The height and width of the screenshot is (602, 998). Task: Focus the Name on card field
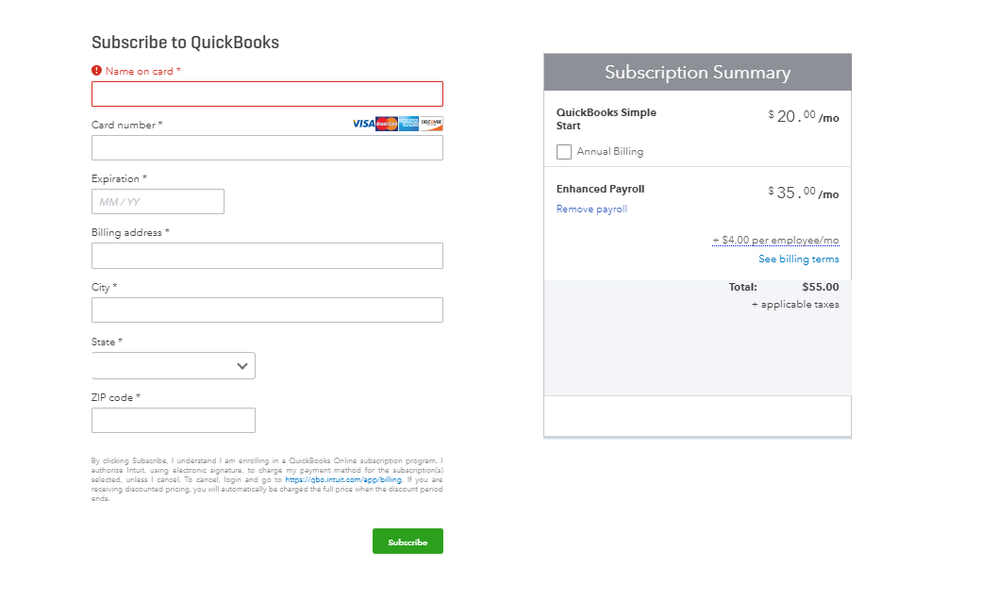[x=267, y=94]
